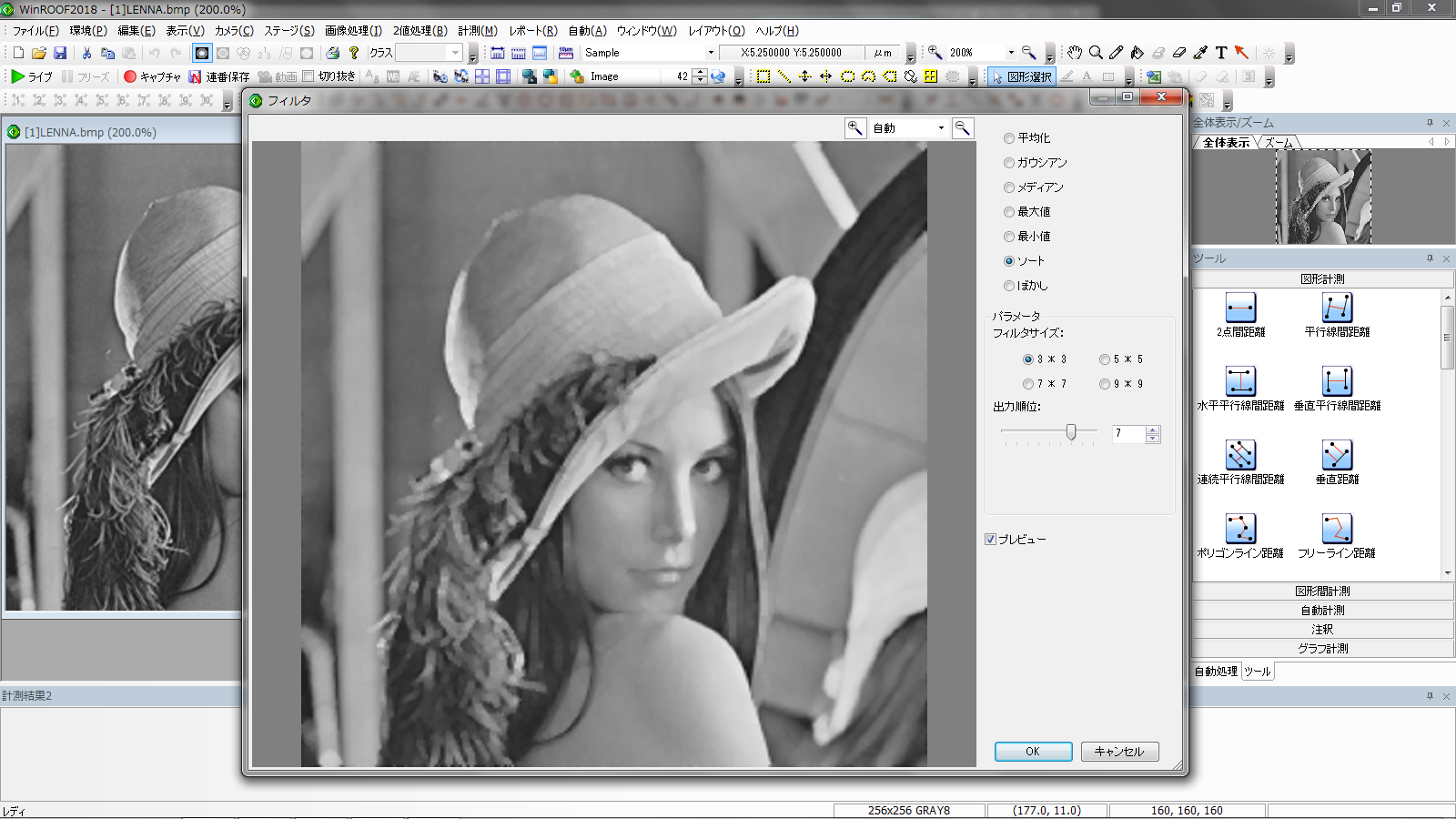This screenshot has width=1456, height=819.
Task: Switch to the ズーム tab
Action: pyautogui.click(x=1278, y=143)
